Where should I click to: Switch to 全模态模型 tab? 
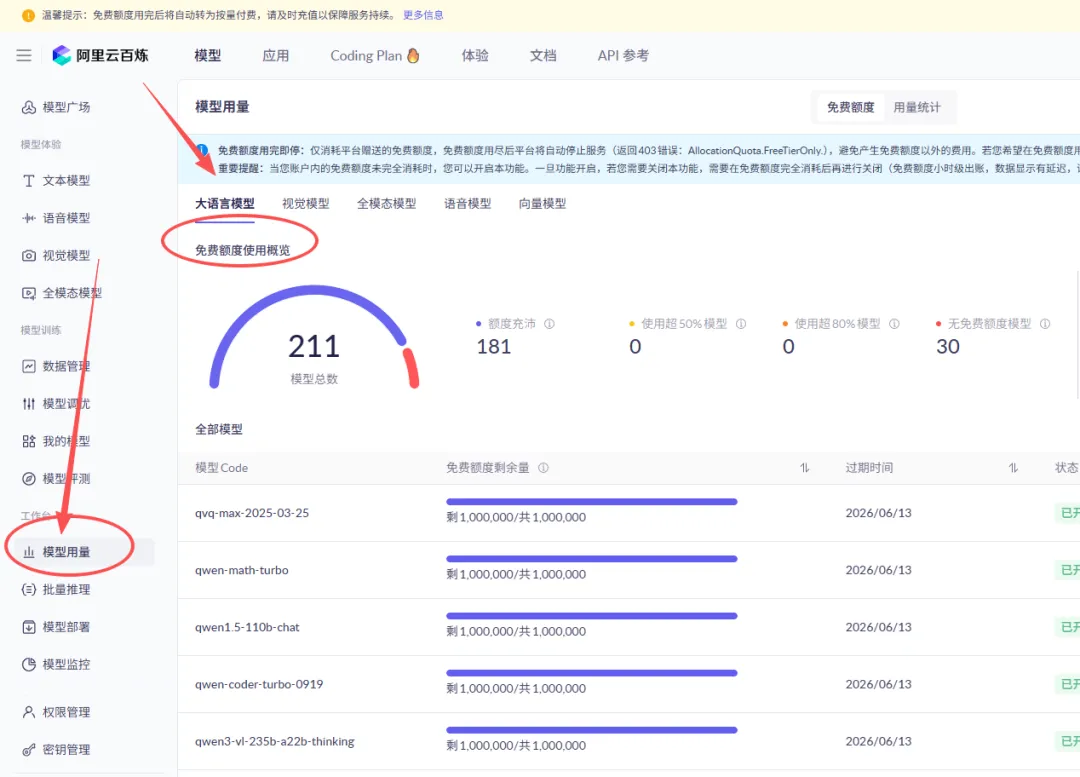[386, 204]
